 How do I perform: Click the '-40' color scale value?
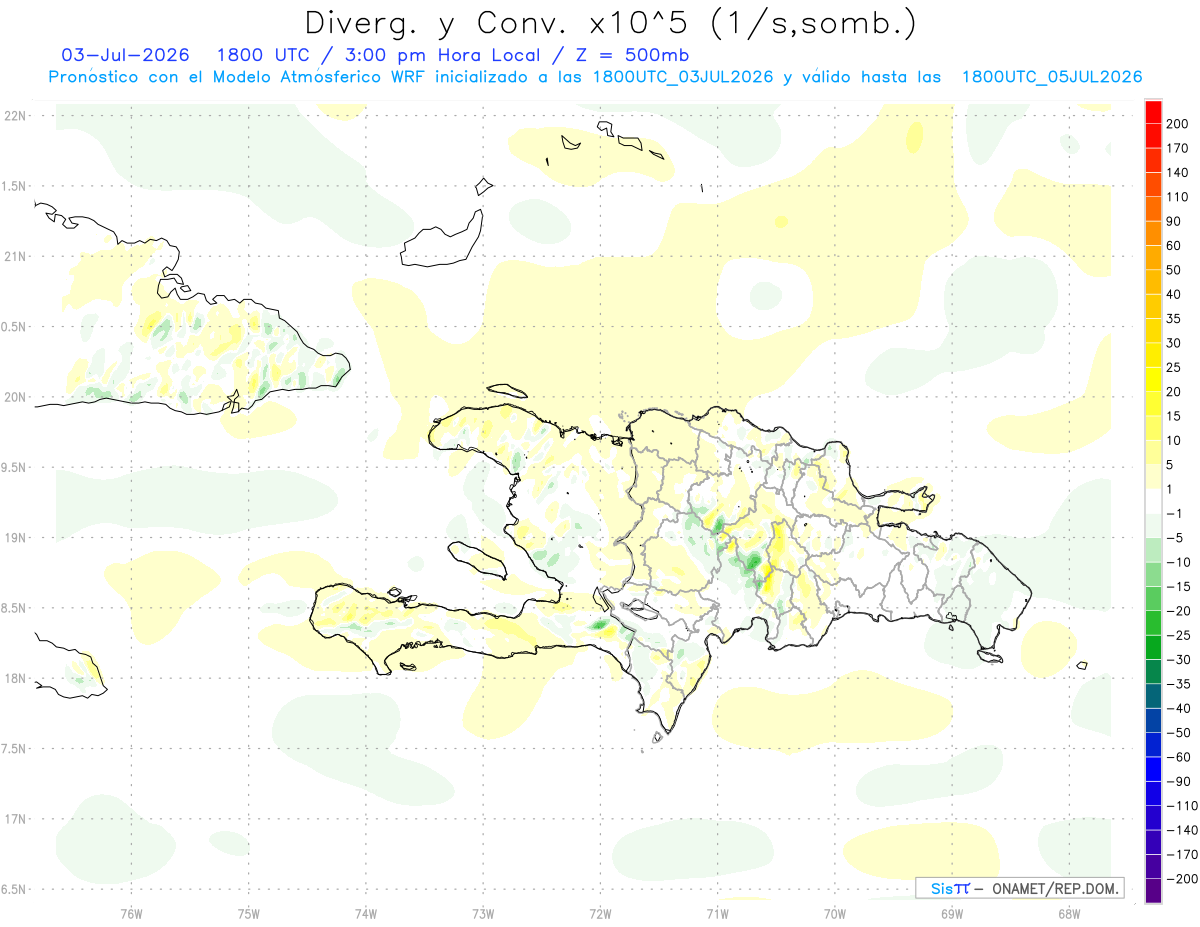1177,708
